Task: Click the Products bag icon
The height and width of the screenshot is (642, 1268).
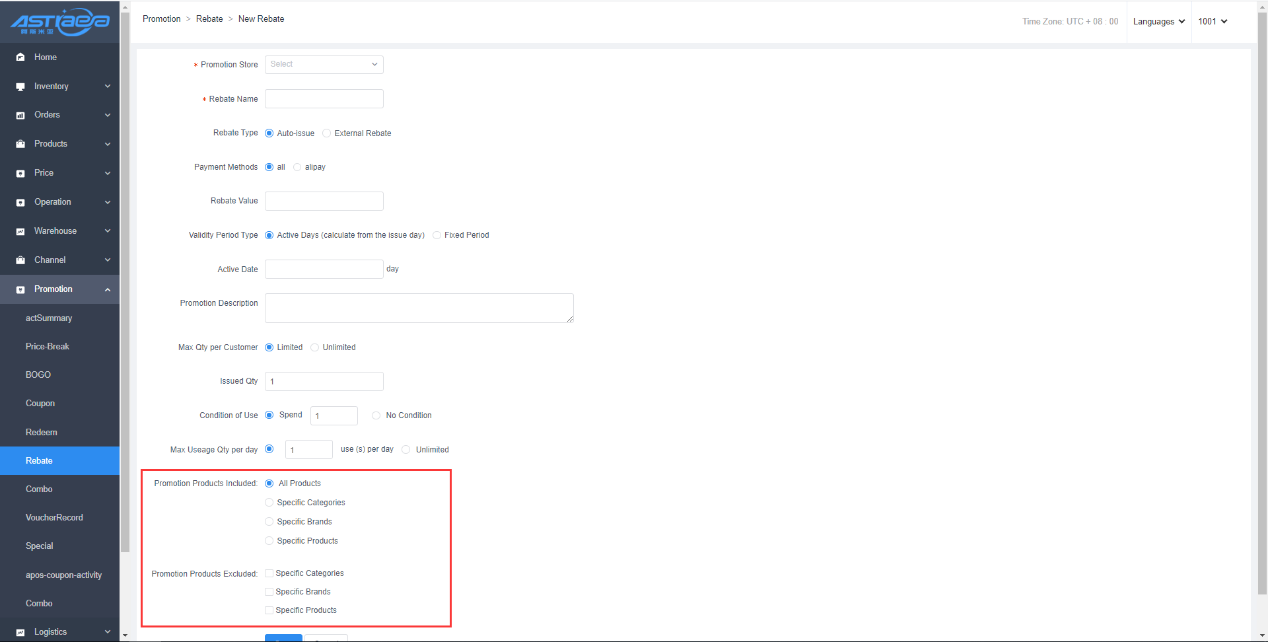Action: 20,144
